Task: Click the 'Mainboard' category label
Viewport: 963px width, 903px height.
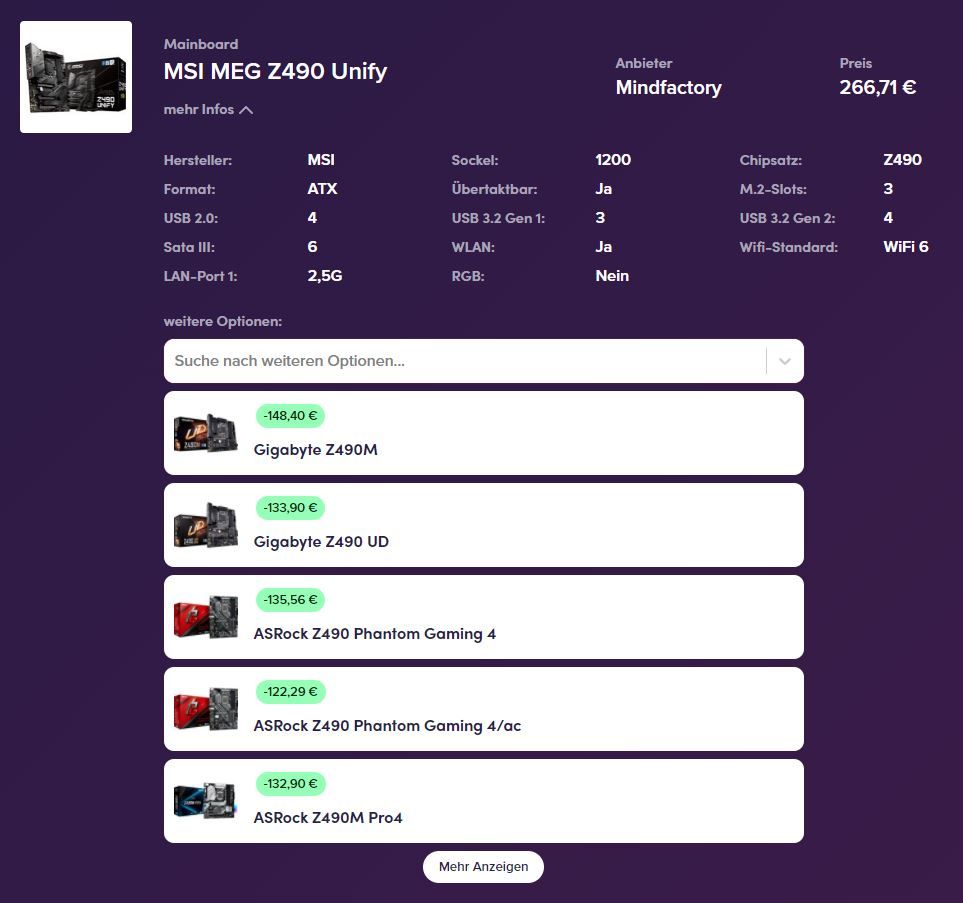Action: (201, 44)
